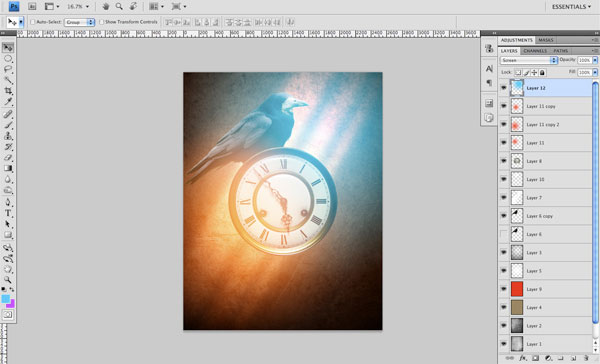Open the Screen blend mode dropdown
Viewport: 600px width, 364px height.
click(528, 60)
